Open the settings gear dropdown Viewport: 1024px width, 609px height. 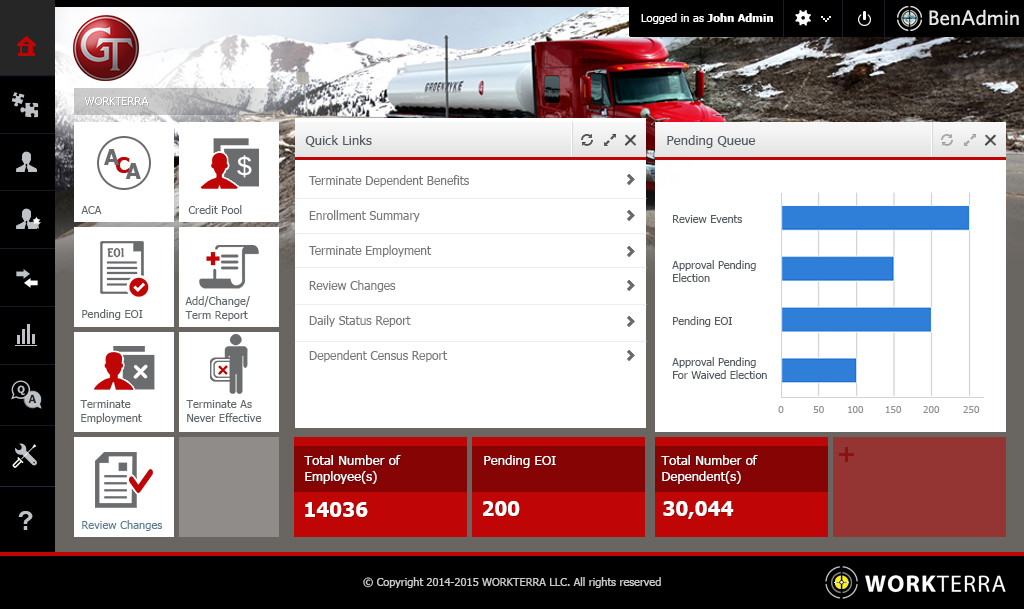tap(812, 18)
